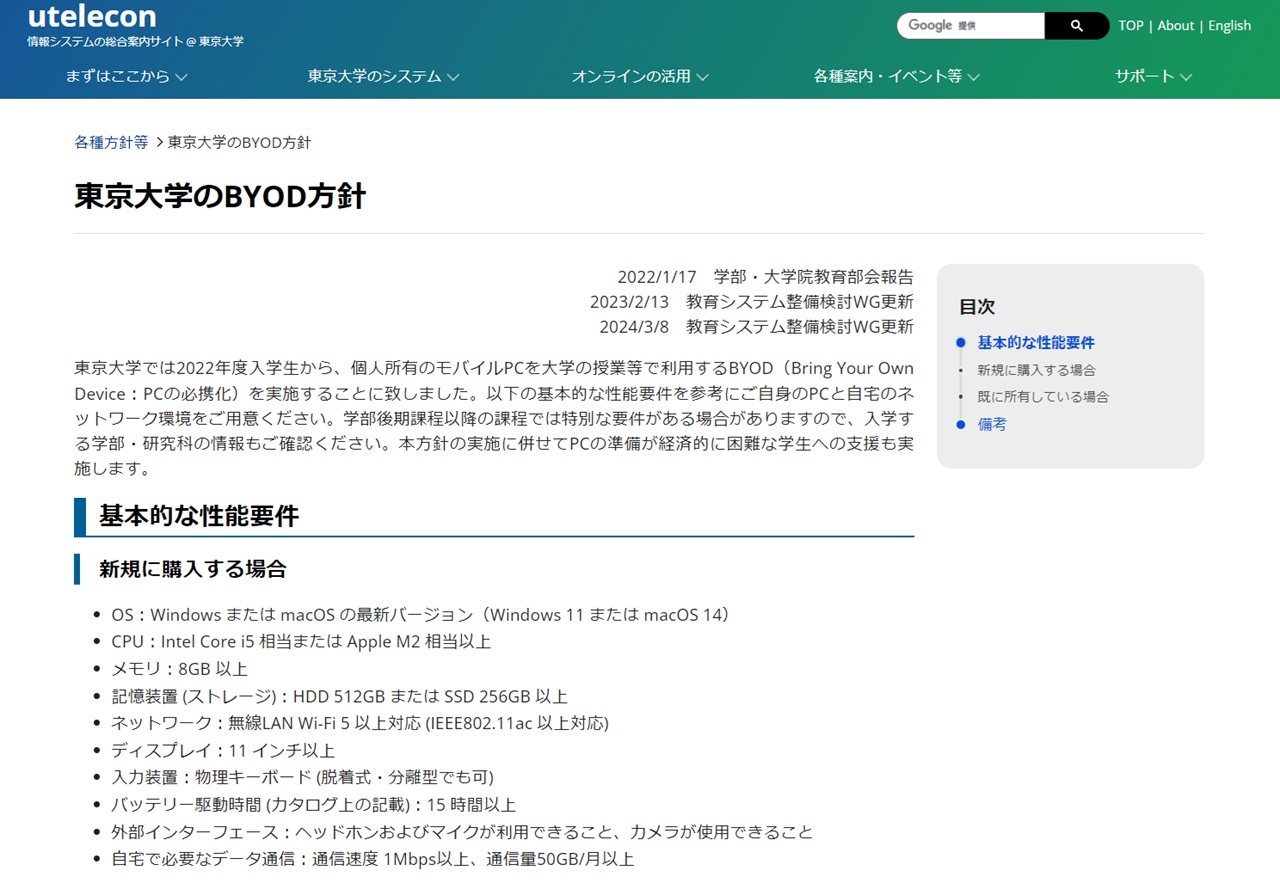The height and width of the screenshot is (883, 1280).
Task: Click the 基本的な性能要件 section heading
Action: click(x=199, y=516)
